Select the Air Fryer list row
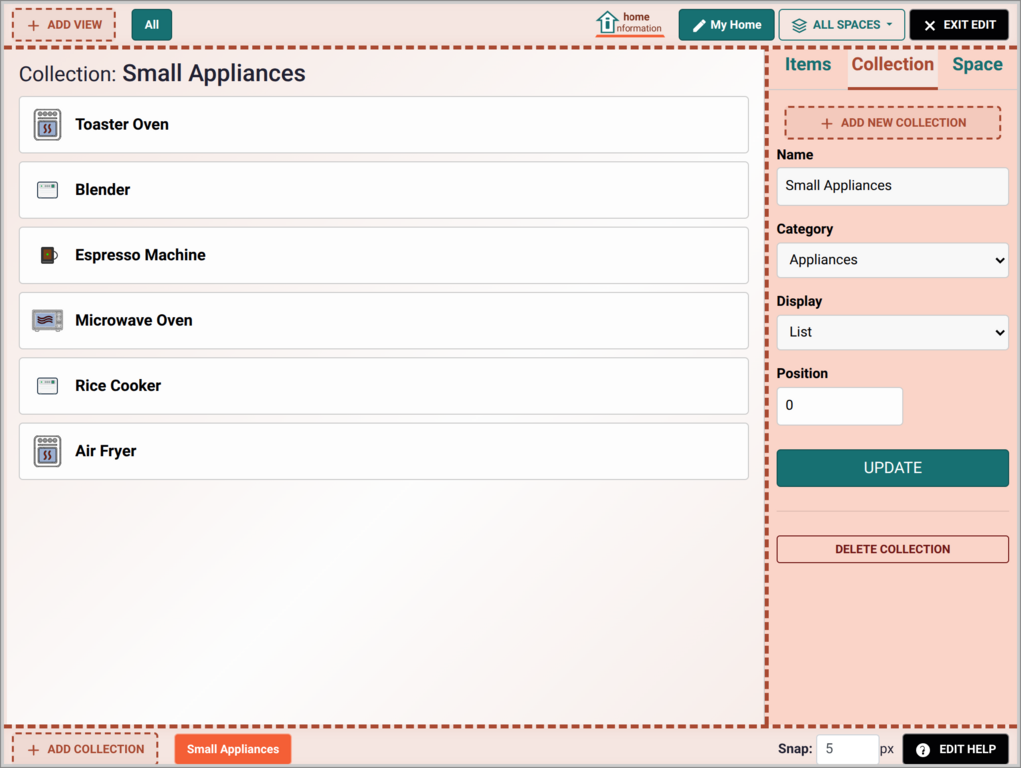The image size is (1021, 768). tap(384, 451)
